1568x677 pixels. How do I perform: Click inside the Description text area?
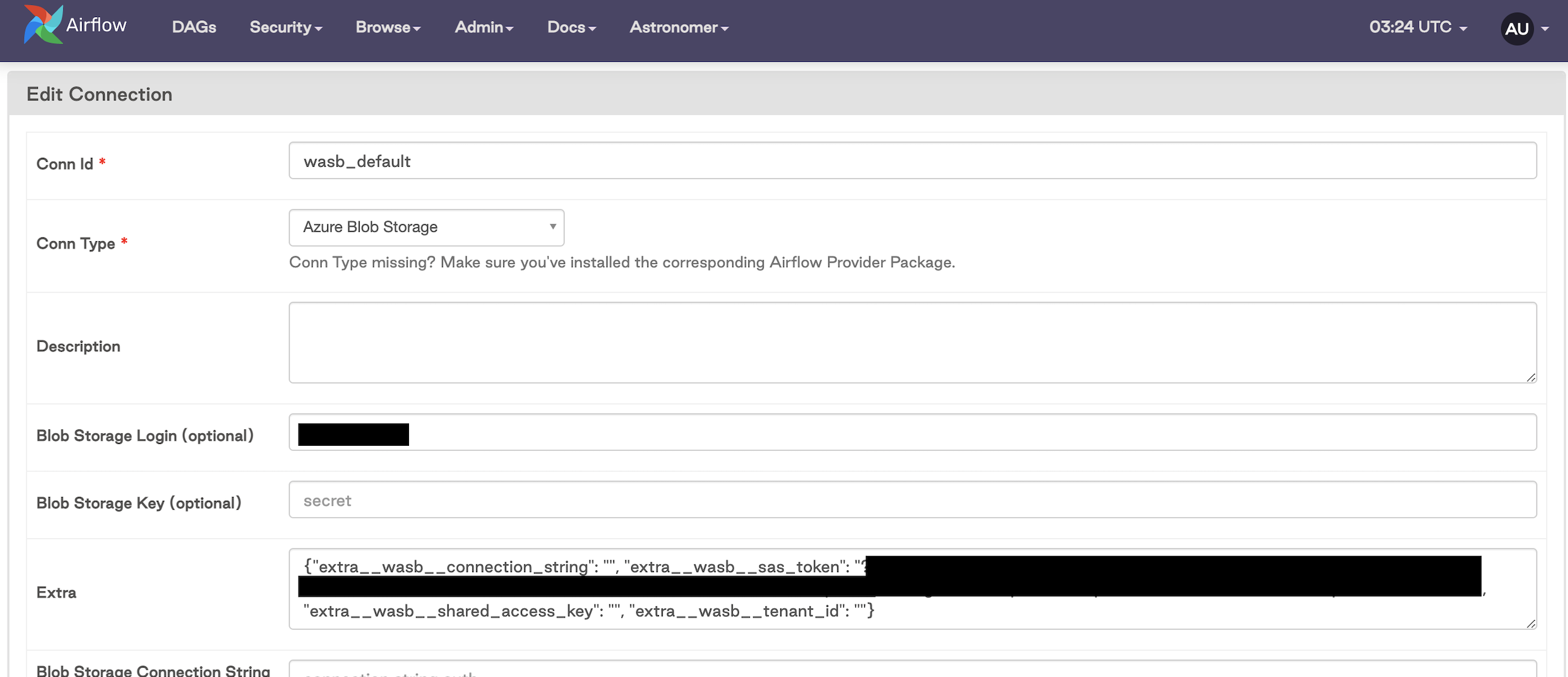pyautogui.click(x=913, y=342)
